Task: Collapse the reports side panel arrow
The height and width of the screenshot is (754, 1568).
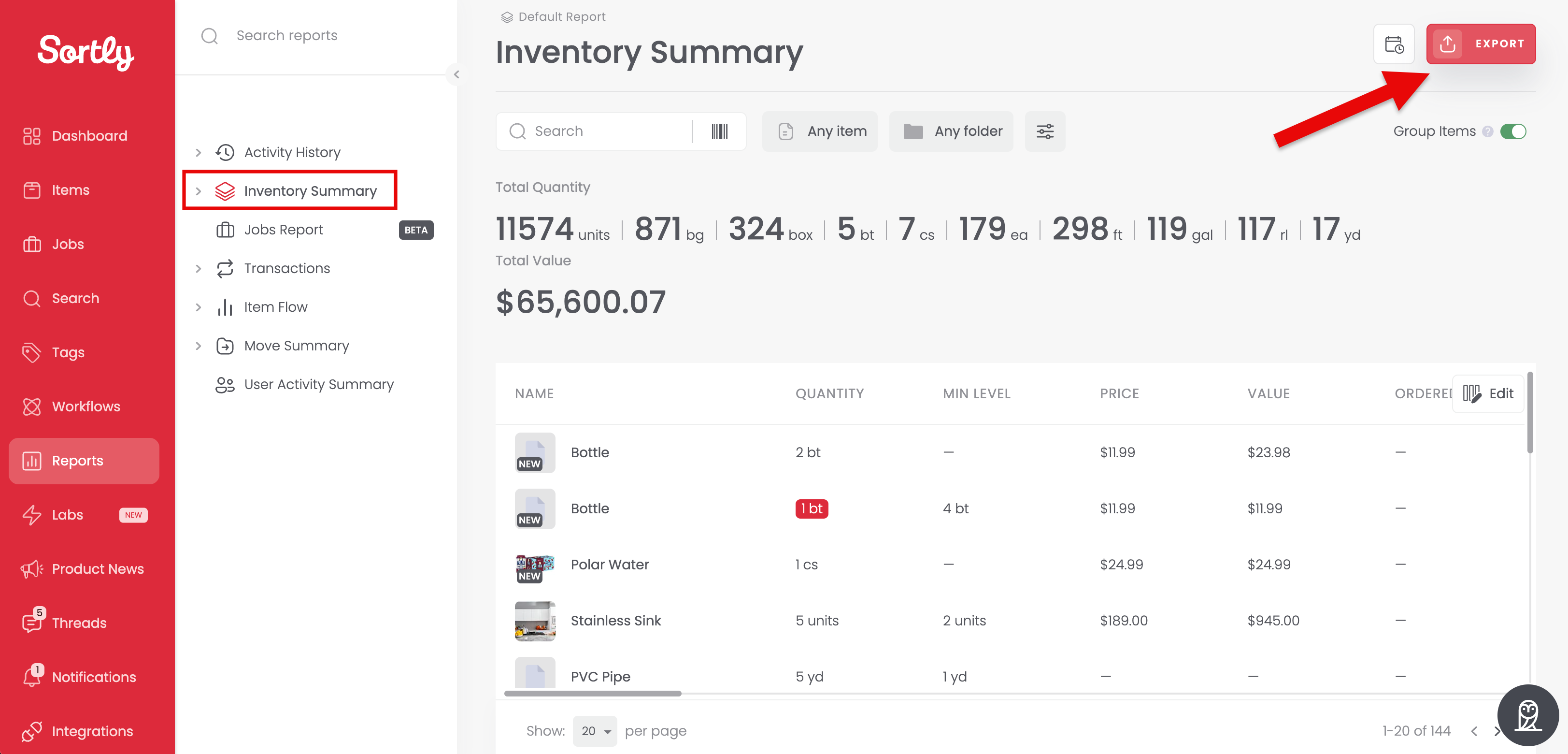Action: click(456, 75)
